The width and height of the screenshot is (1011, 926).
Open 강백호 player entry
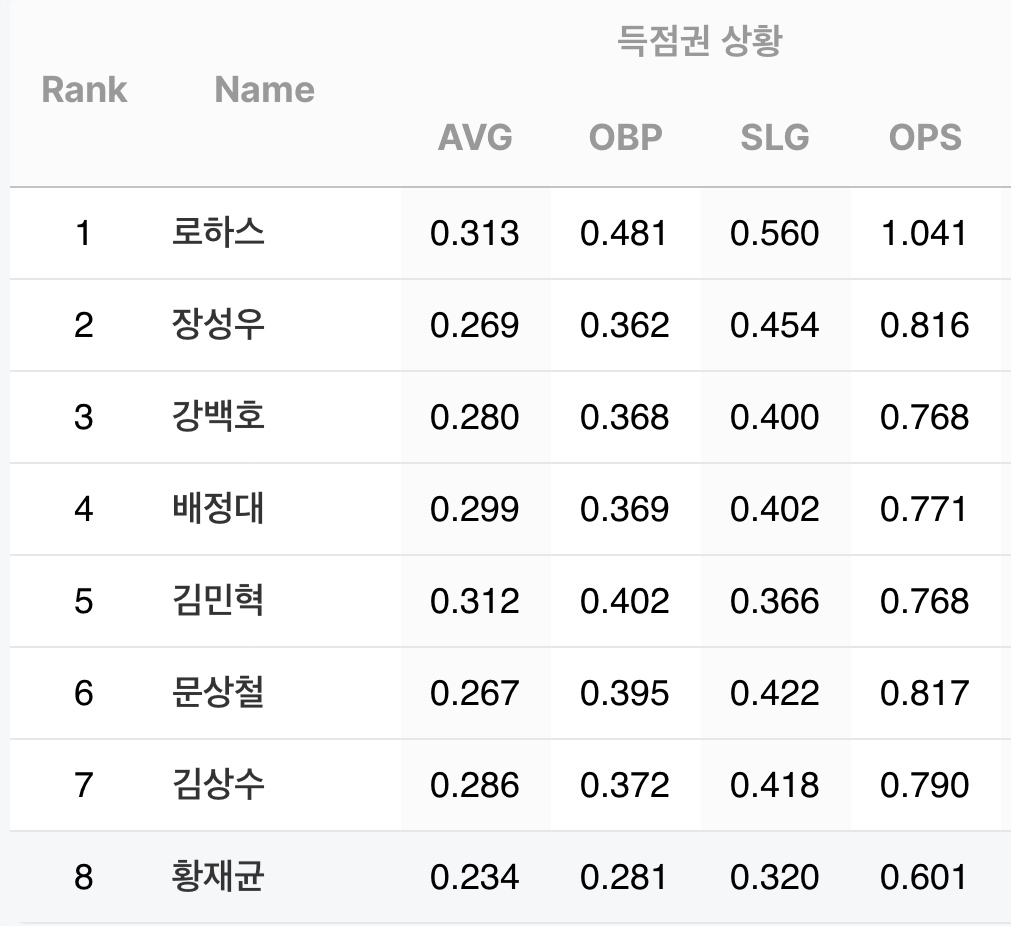pos(218,417)
